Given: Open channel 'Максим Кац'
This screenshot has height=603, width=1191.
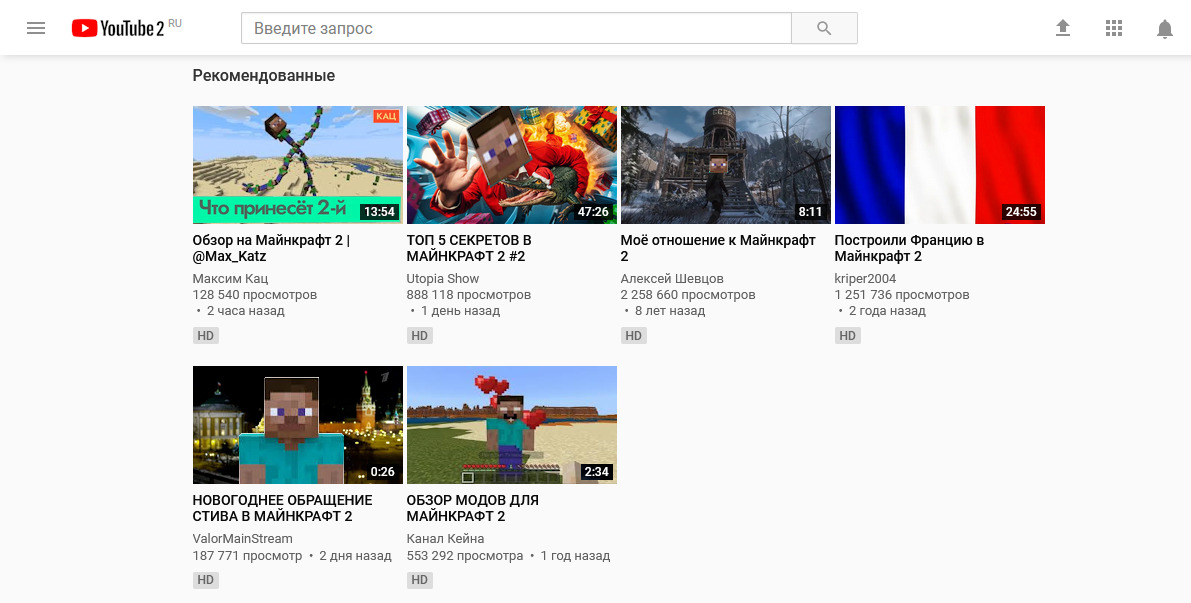Looking at the screenshot, I should [230, 279].
